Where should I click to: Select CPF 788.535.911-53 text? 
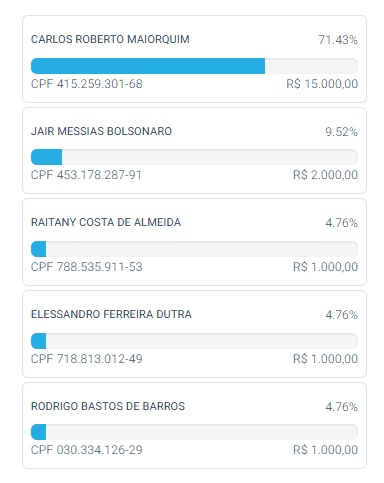click(87, 267)
